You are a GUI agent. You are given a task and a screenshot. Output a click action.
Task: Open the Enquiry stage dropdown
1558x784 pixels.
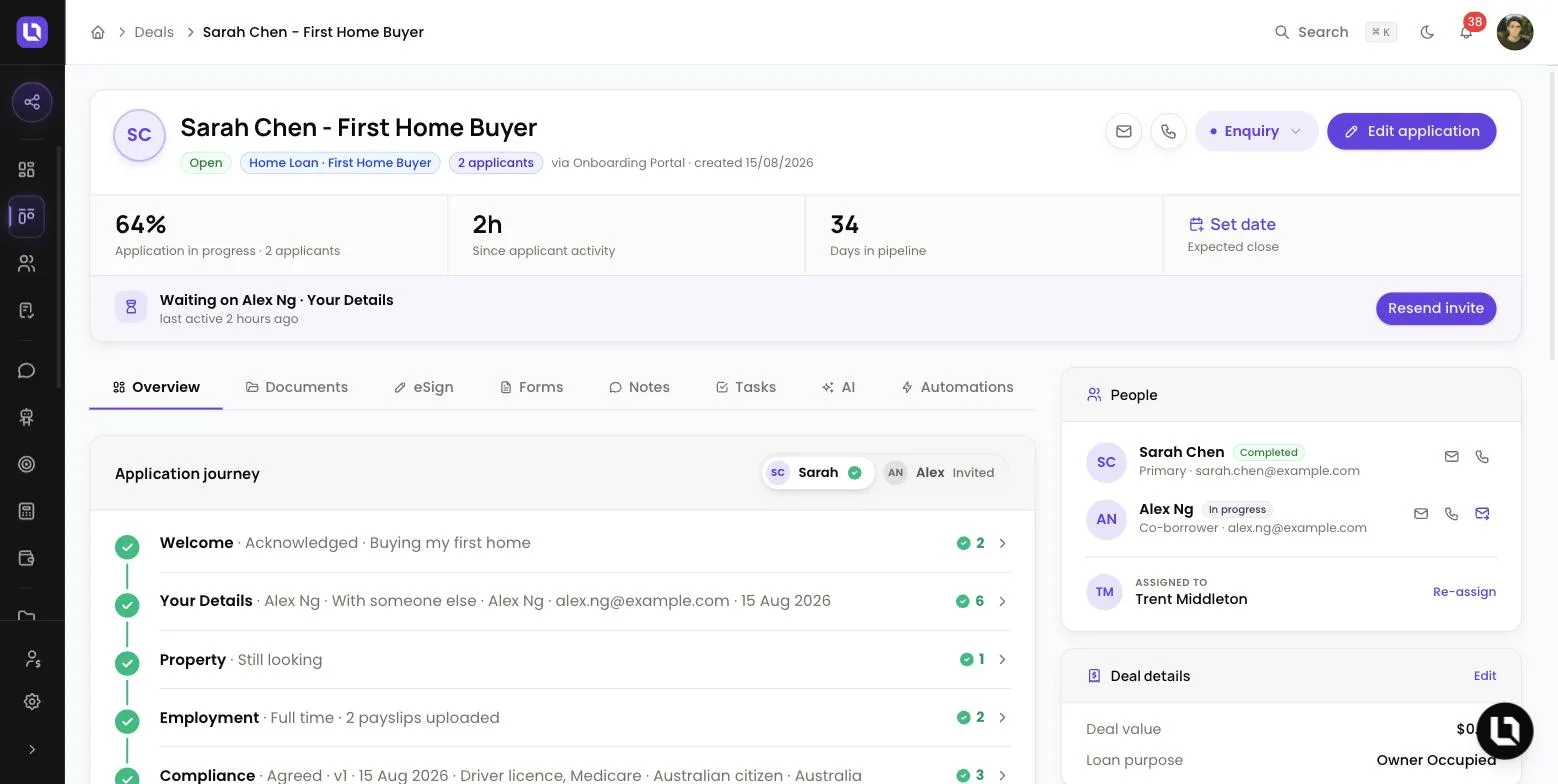[1256, 131]
